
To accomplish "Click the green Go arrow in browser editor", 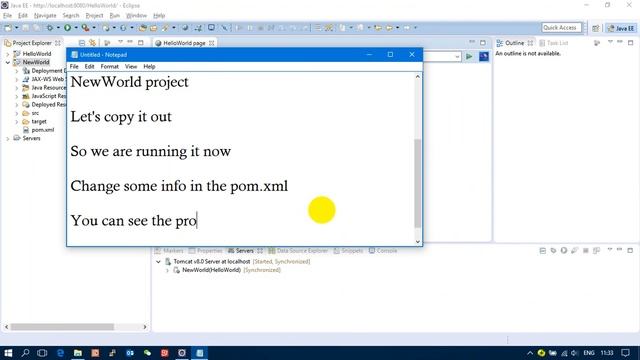I will [469, 56].
